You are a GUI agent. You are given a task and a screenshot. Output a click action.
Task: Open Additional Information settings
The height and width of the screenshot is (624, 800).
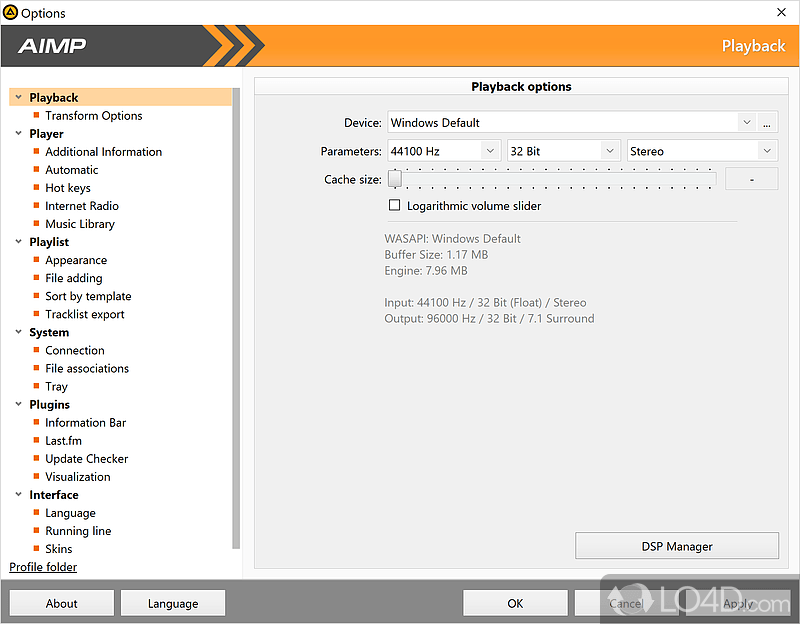tap(104, 152)
